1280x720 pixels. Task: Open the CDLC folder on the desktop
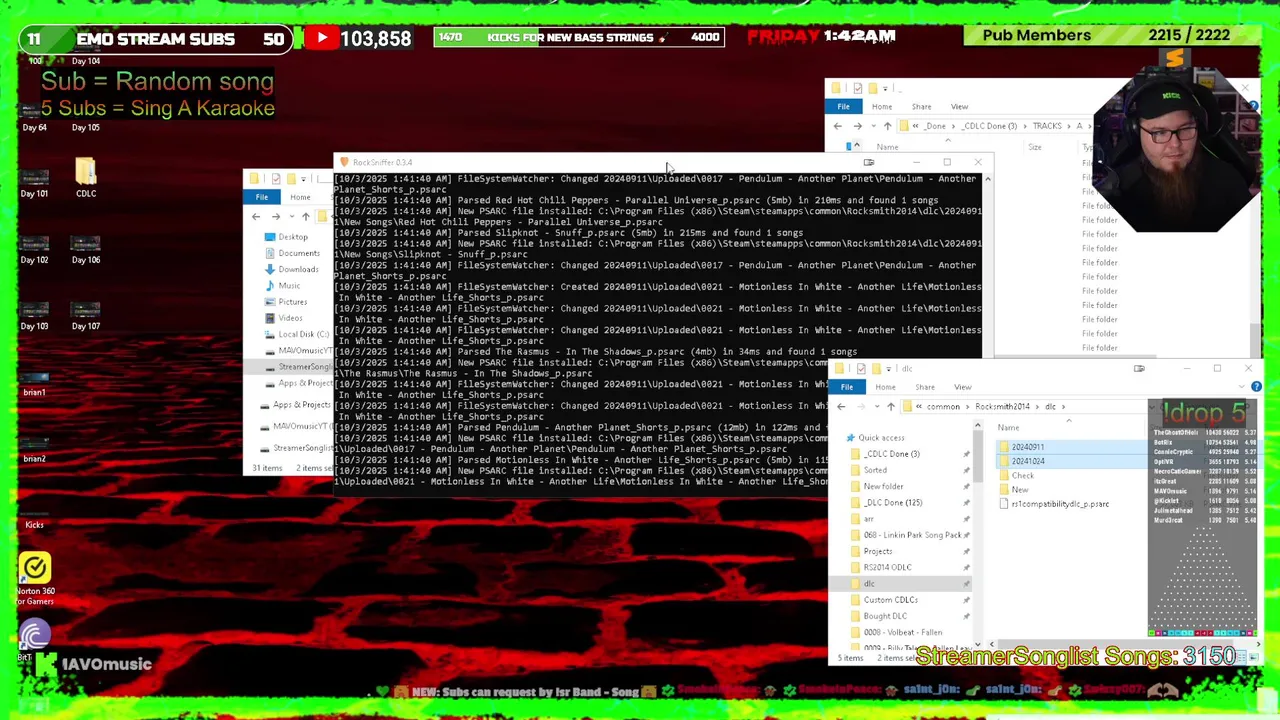86,178
